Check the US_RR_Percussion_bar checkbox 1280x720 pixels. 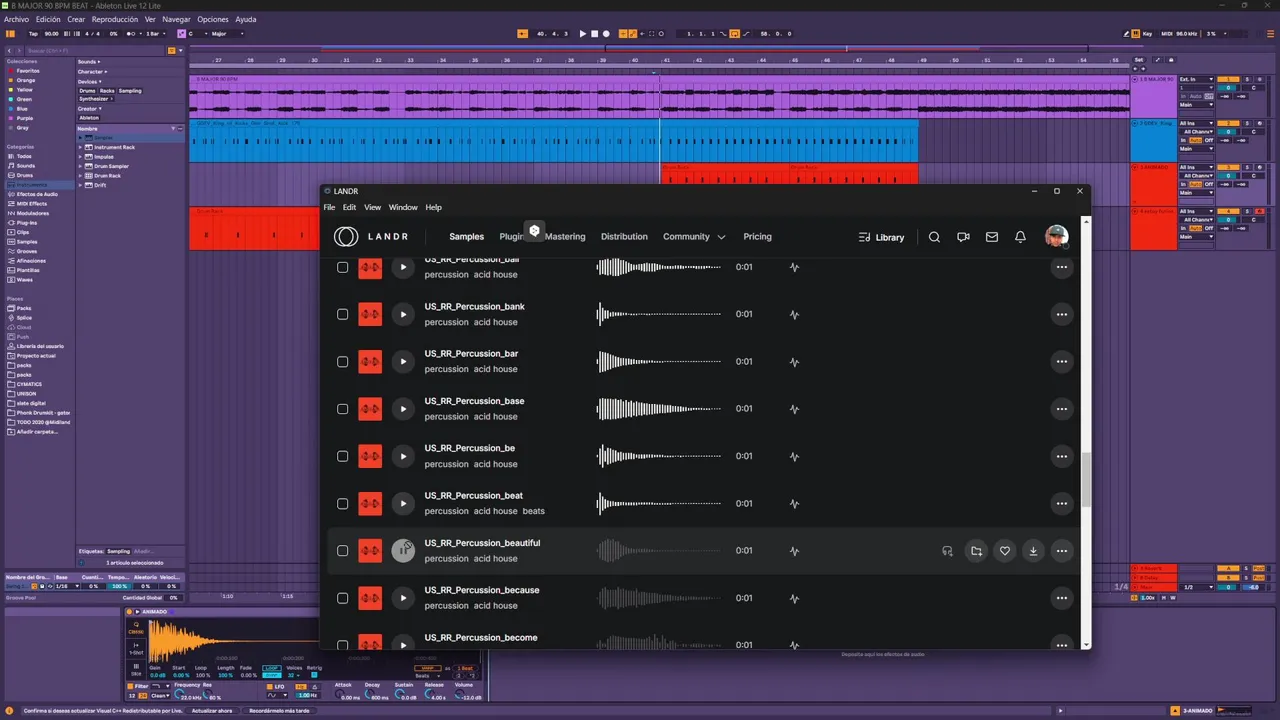pos(342,361)
